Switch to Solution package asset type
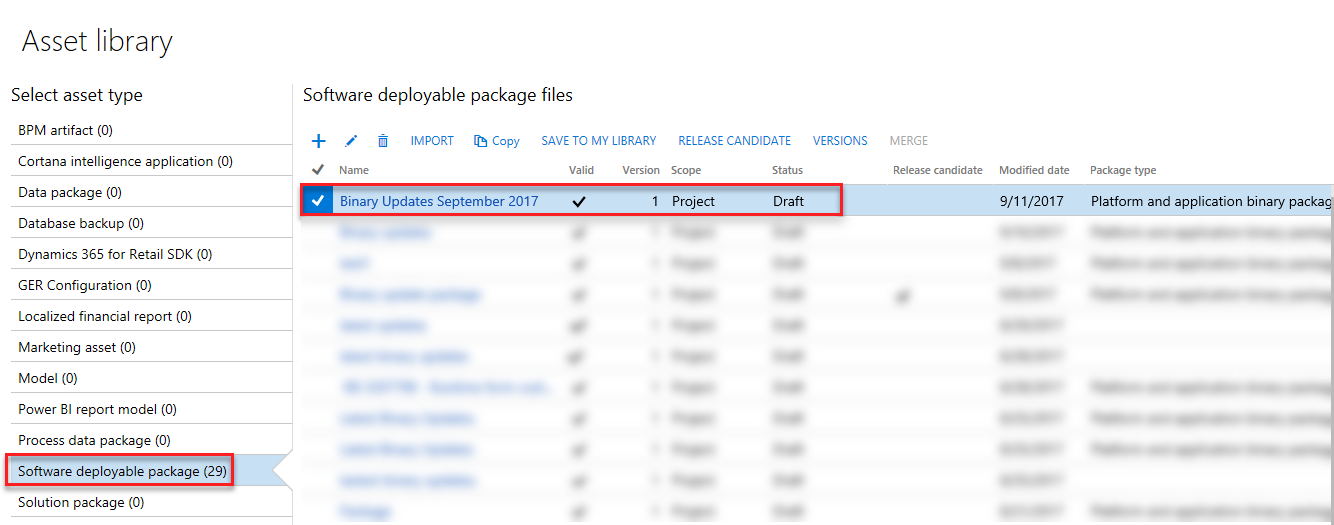Screen dimensions: 1334x525 pos(81,502)
